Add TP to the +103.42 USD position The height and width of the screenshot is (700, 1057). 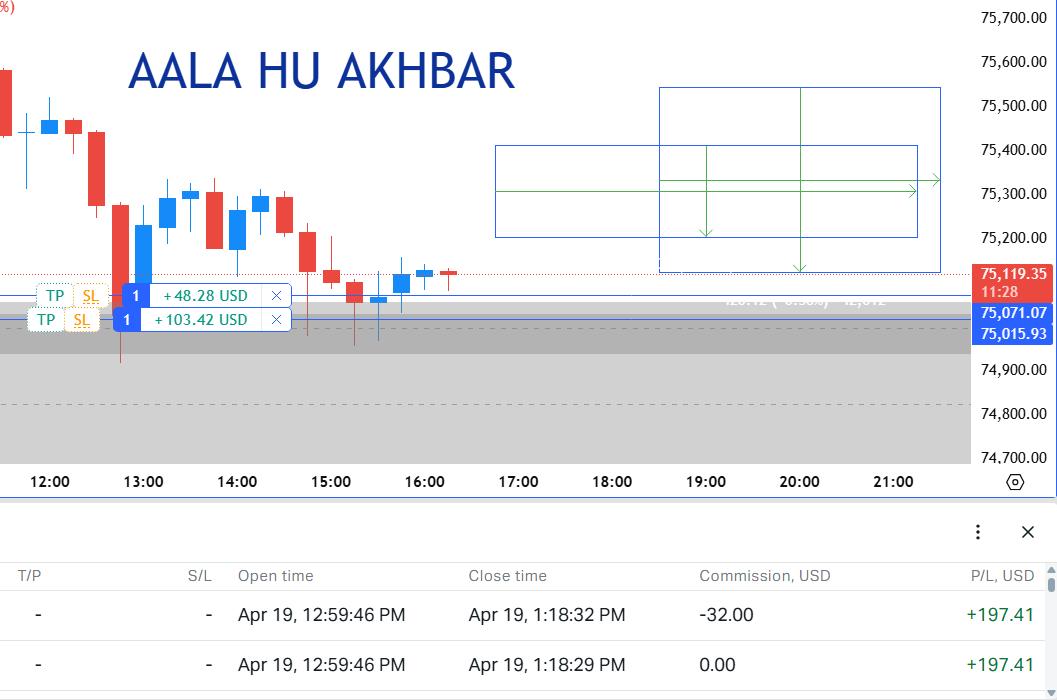point(45,320)
